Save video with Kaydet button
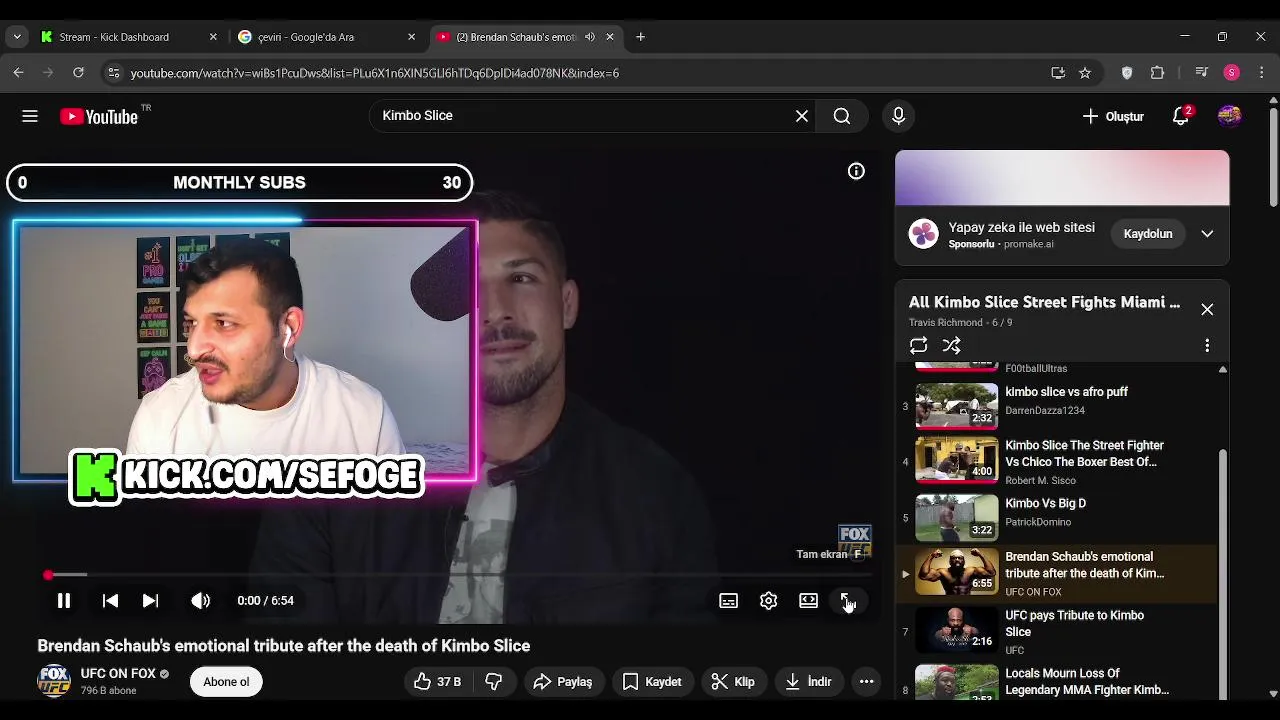The height and width of the screenshot is (720, 1280). pos(652,682)
